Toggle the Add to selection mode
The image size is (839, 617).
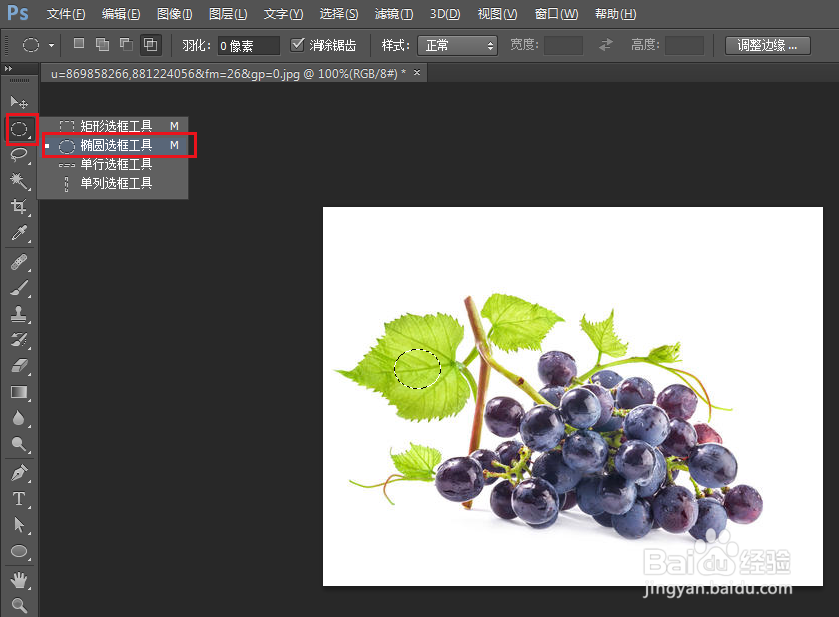coord(101,44)
